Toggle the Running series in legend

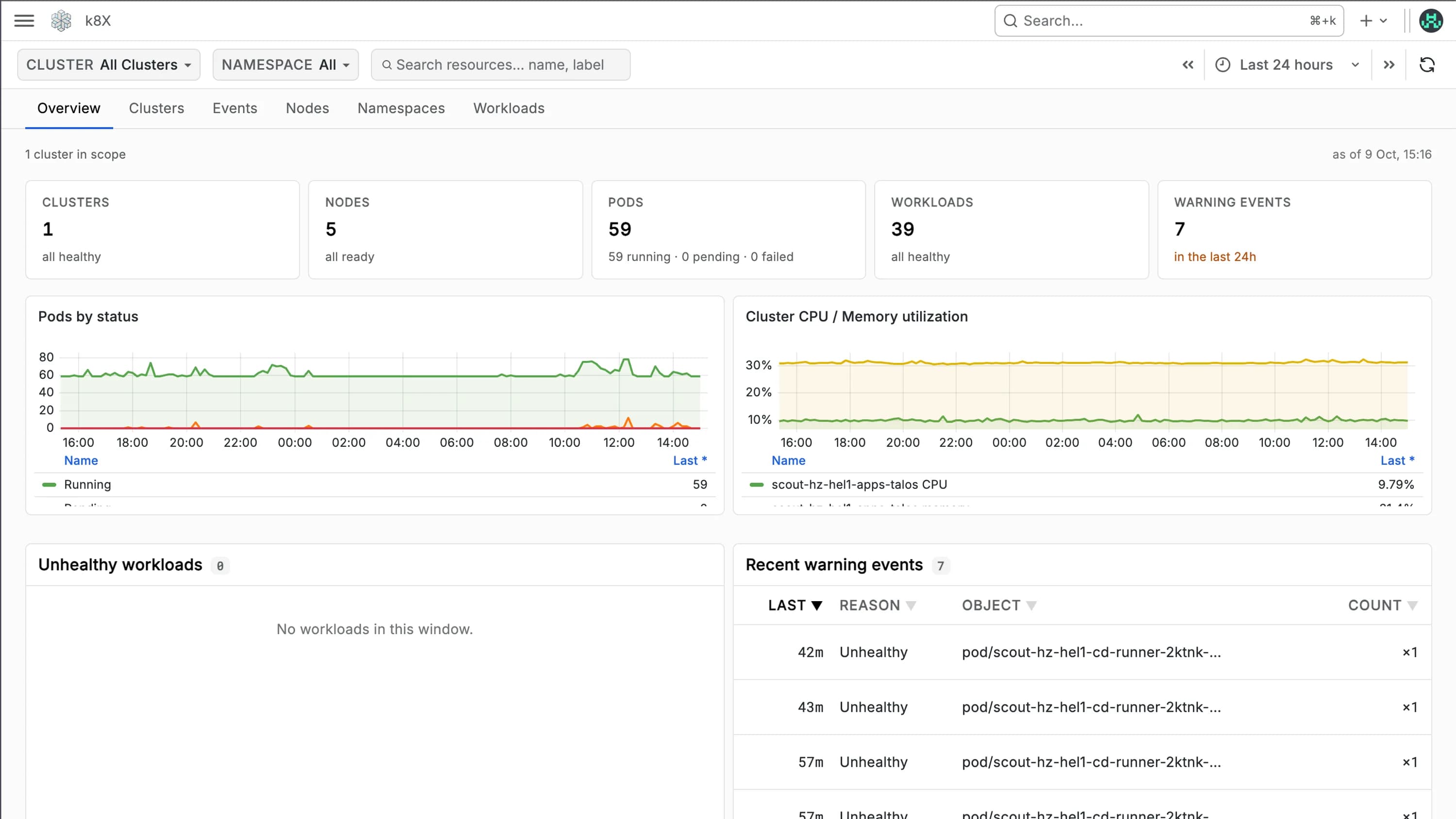pos(88,485)
